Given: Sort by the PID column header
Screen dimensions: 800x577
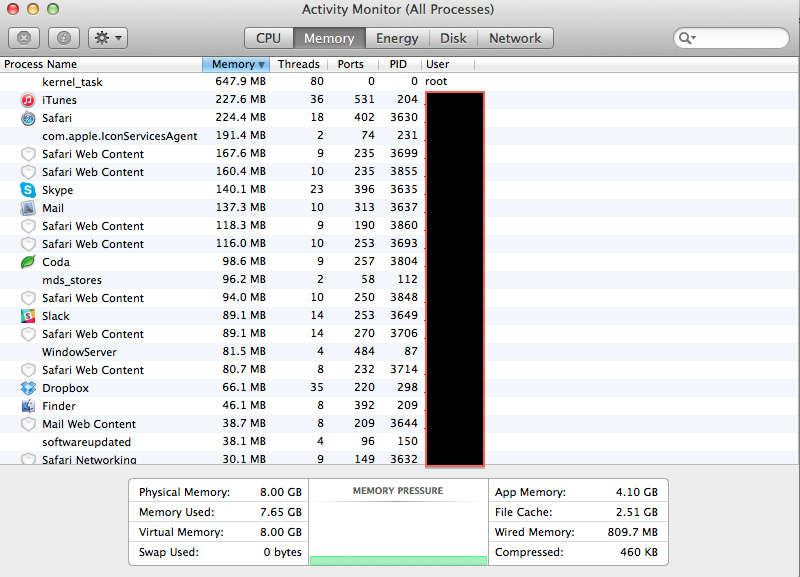Looking at the screenshot, I should 398,64.
